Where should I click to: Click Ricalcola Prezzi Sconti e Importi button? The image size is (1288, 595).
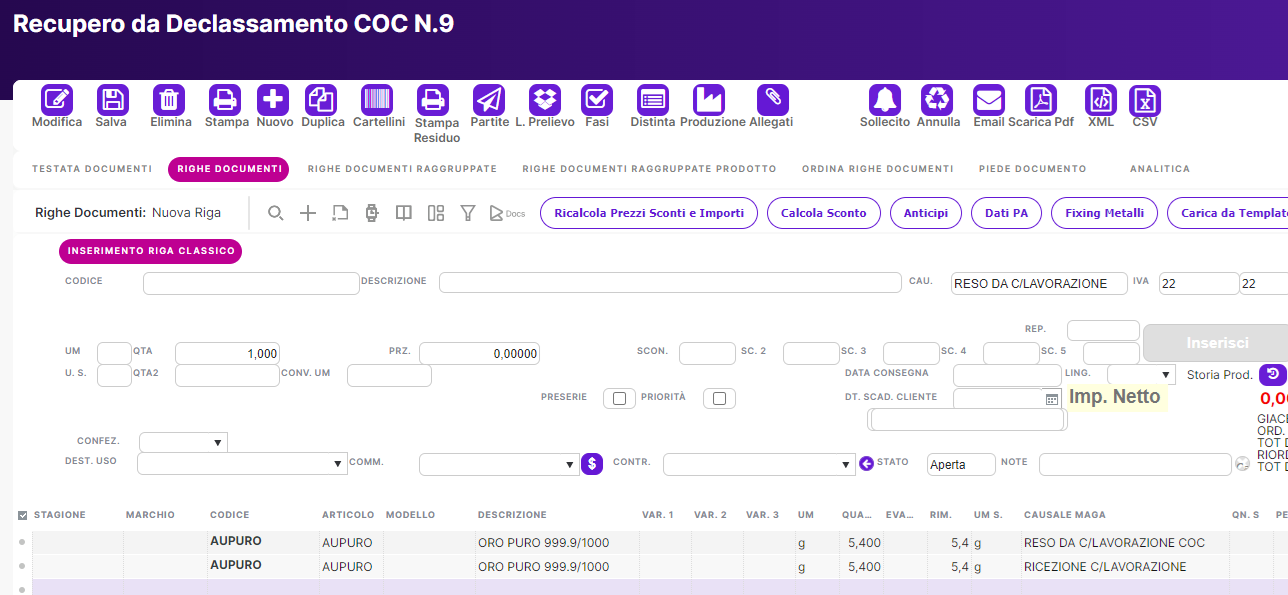point(648,213)
